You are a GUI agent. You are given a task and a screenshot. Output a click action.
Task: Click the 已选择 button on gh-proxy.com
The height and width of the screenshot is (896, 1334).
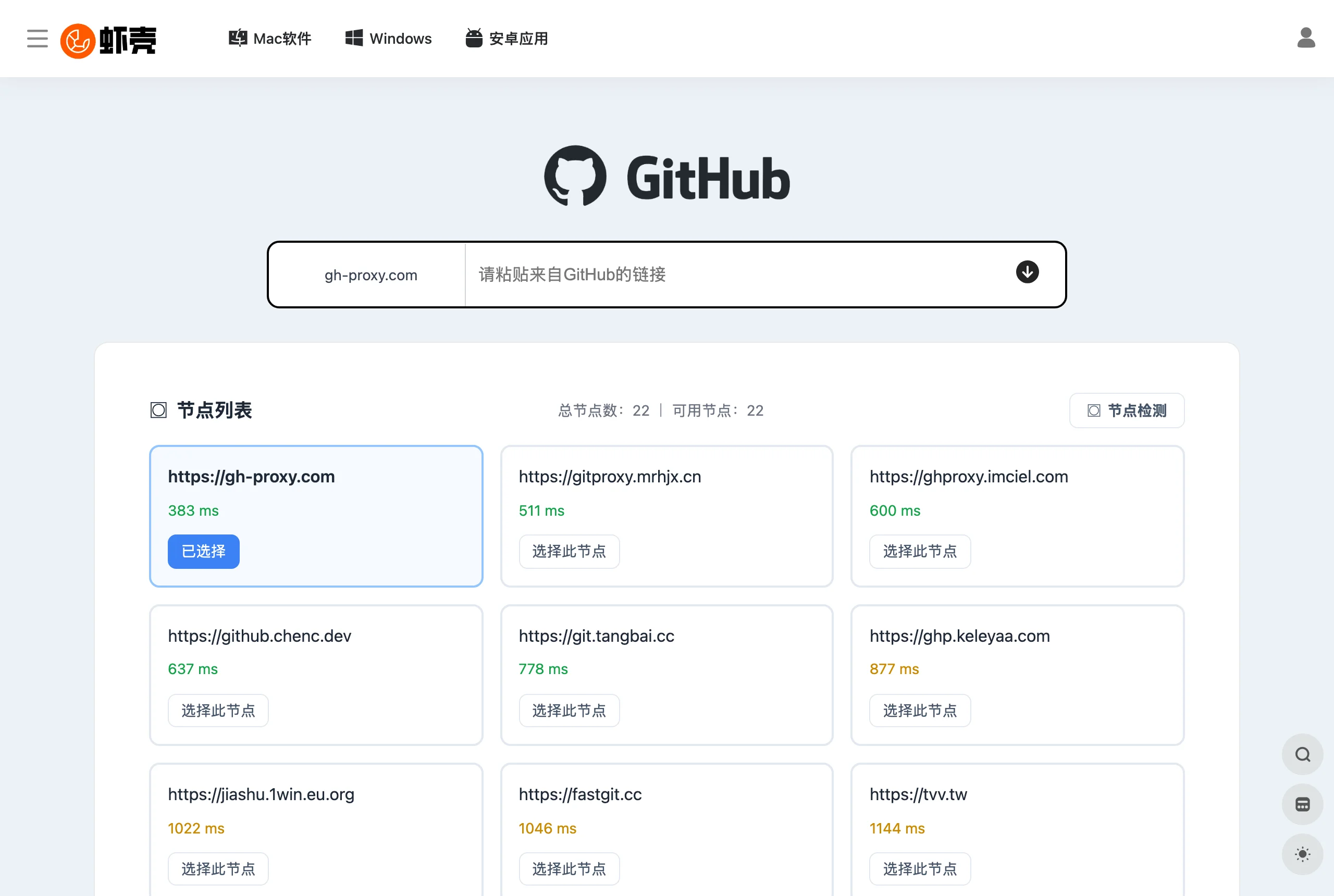[x=203, y=552]
